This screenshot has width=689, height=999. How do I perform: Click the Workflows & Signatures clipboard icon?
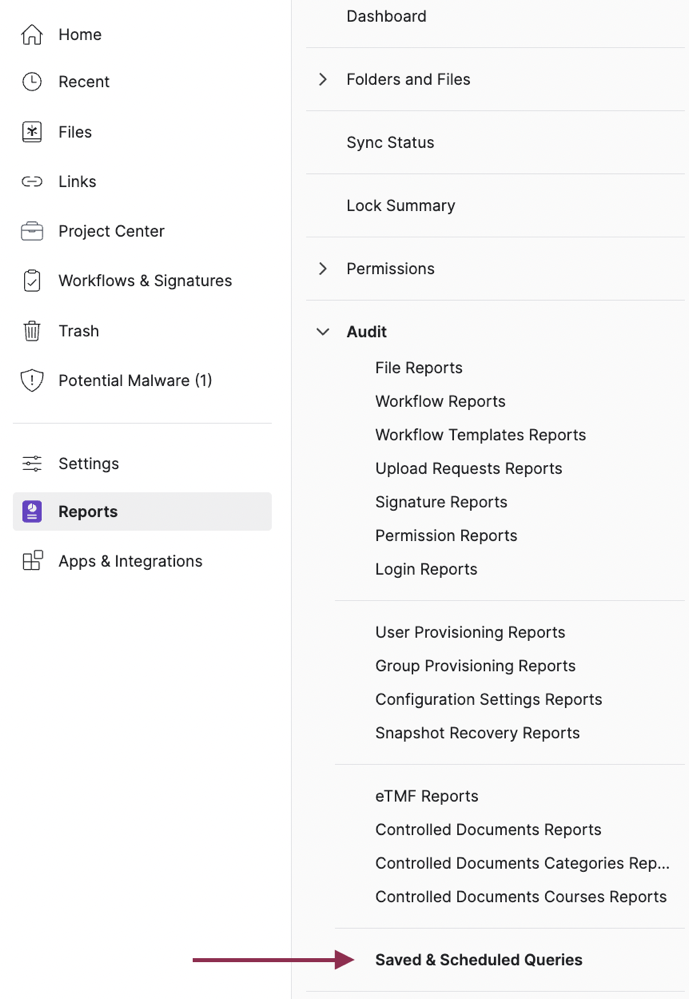point(32,281)
